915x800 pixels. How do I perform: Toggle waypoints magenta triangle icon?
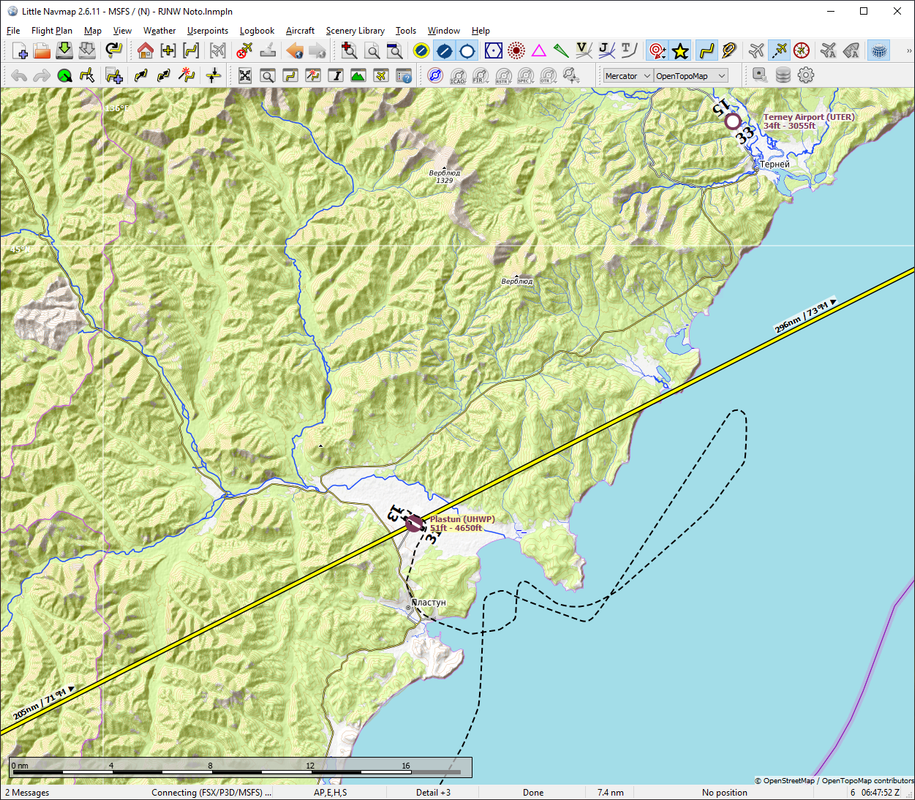(x=539, y=51)
